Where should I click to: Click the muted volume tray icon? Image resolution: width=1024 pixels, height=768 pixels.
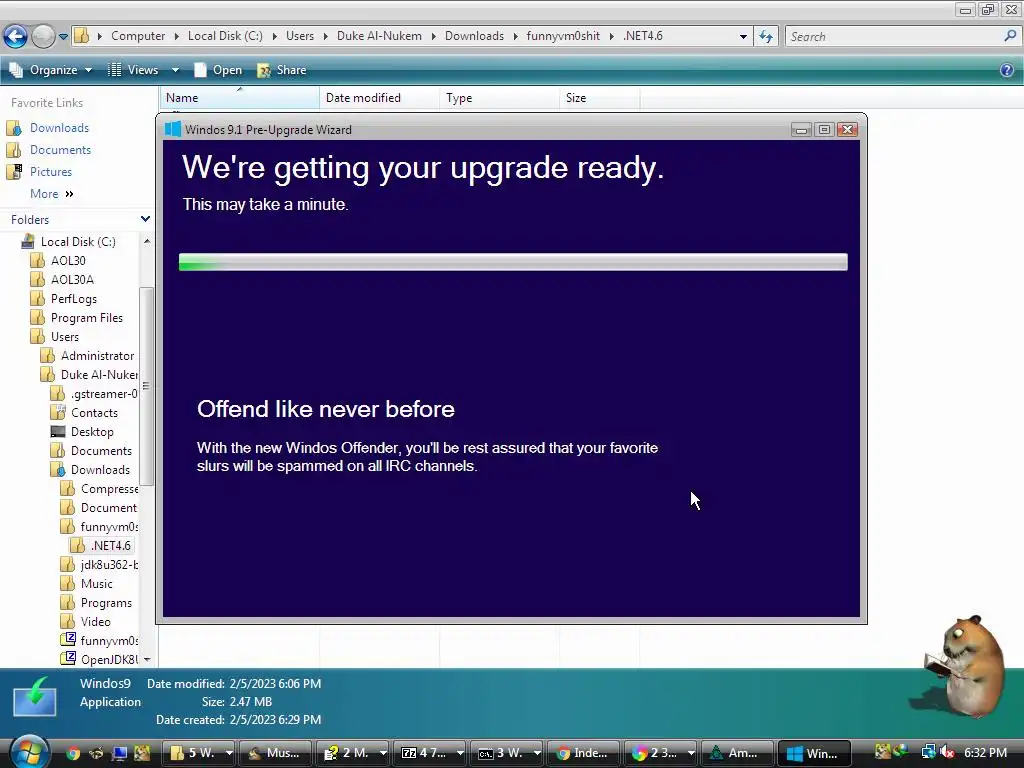pos(946,752)
